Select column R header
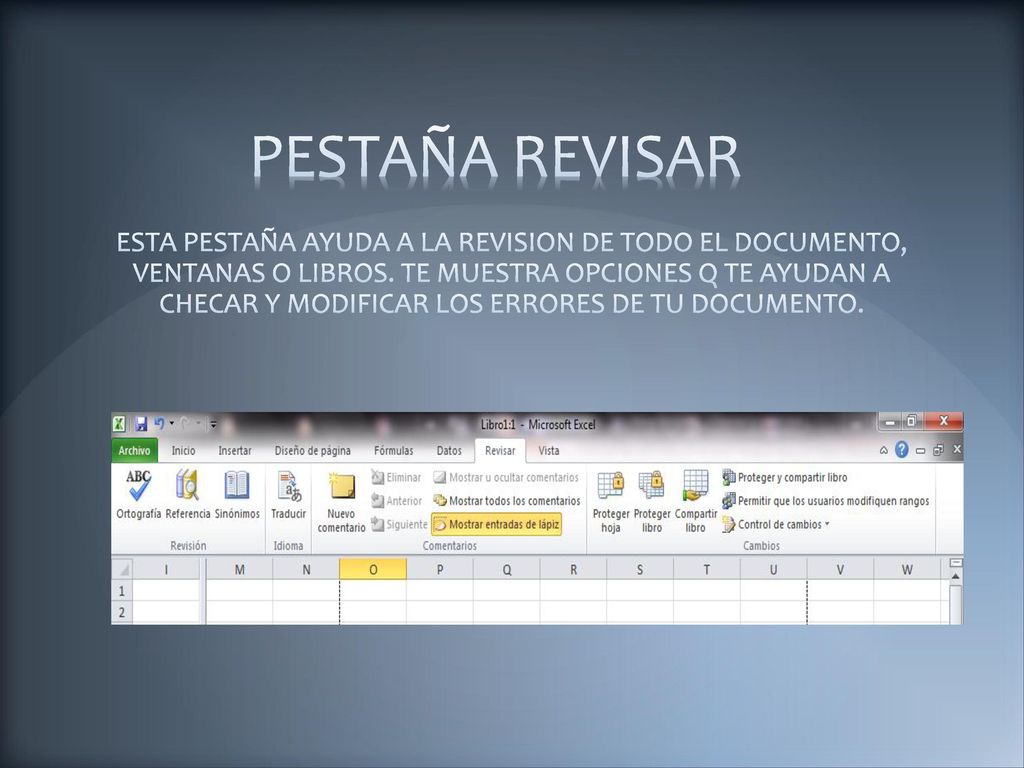The width and height of the screenshot is (1024, 768). (x=573, y=569)
